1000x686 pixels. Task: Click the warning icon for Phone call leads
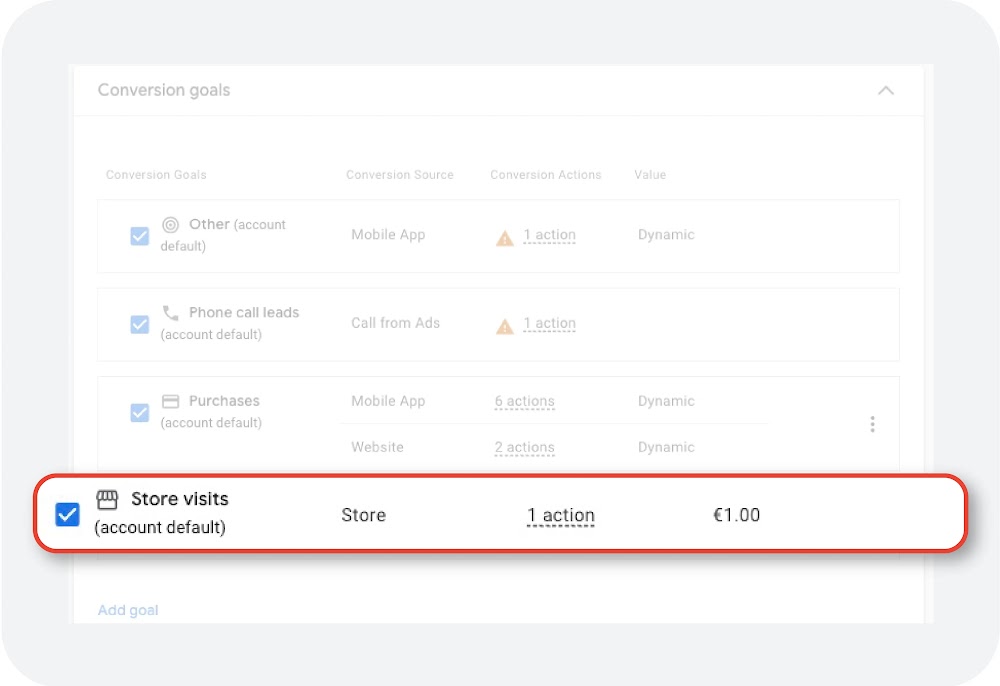coord(504,323)
